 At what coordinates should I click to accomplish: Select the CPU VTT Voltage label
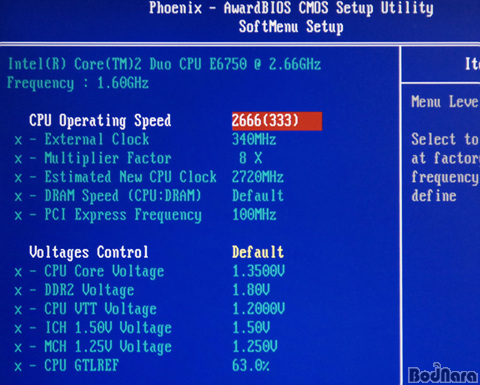pyautogui.click(x=101, y=309)
